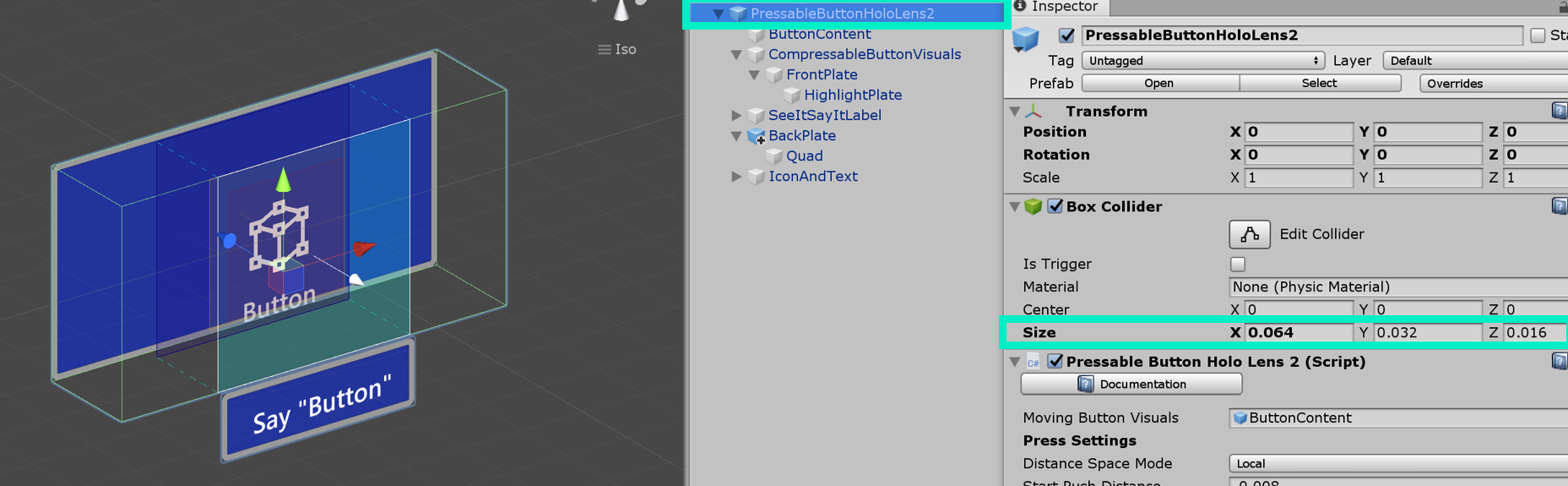The width and height of the screenshot is (1568, 486).
Task: Click the Rotation Y field
Action: (x=1429, y=155)
